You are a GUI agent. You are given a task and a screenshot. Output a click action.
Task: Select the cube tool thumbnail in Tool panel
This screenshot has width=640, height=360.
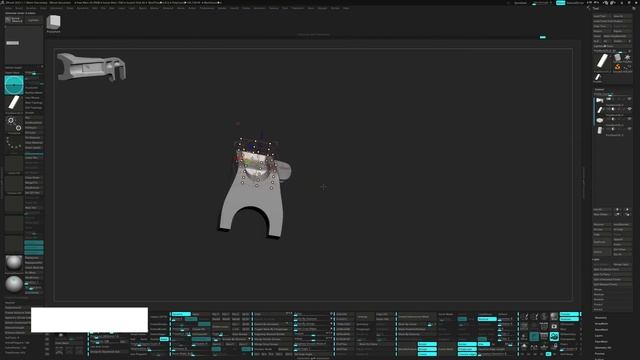(x=618, y=58)
